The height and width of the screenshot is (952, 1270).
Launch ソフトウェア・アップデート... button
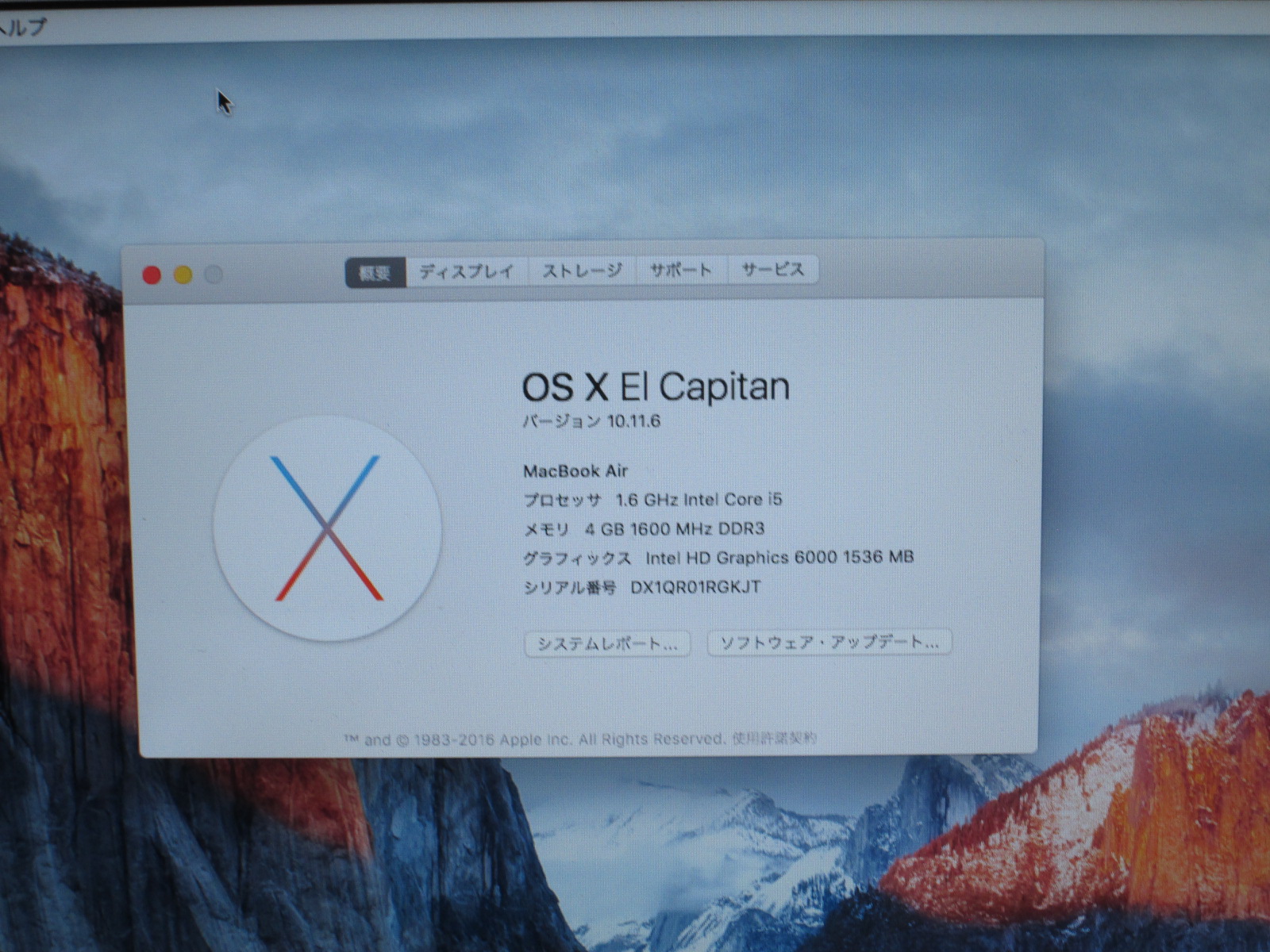[x=829, y=643]
